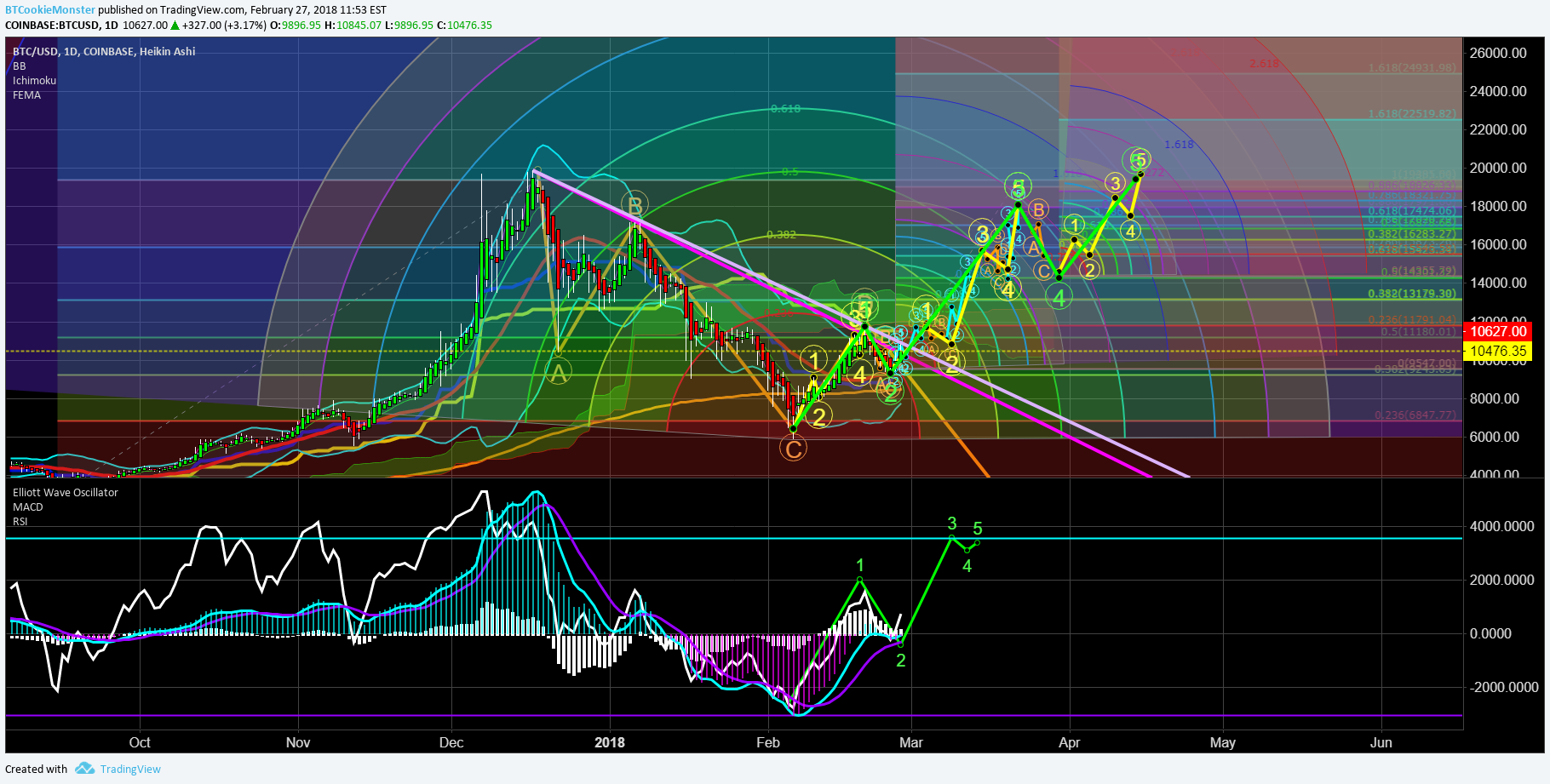Click the green 0.618 Fibonacci arc label
The width and height of the screenshot is (1550, 784).
click(x=785, y=109)
